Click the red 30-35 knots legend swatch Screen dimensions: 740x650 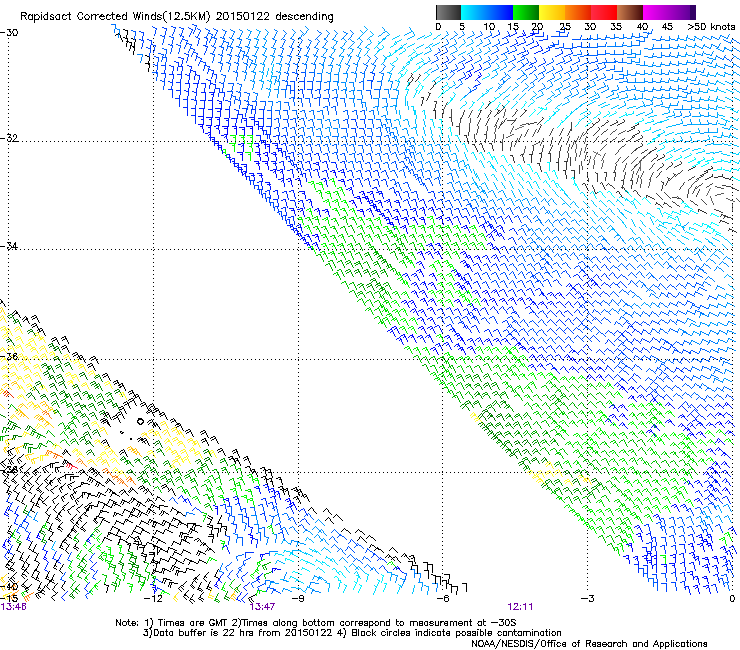604,12
